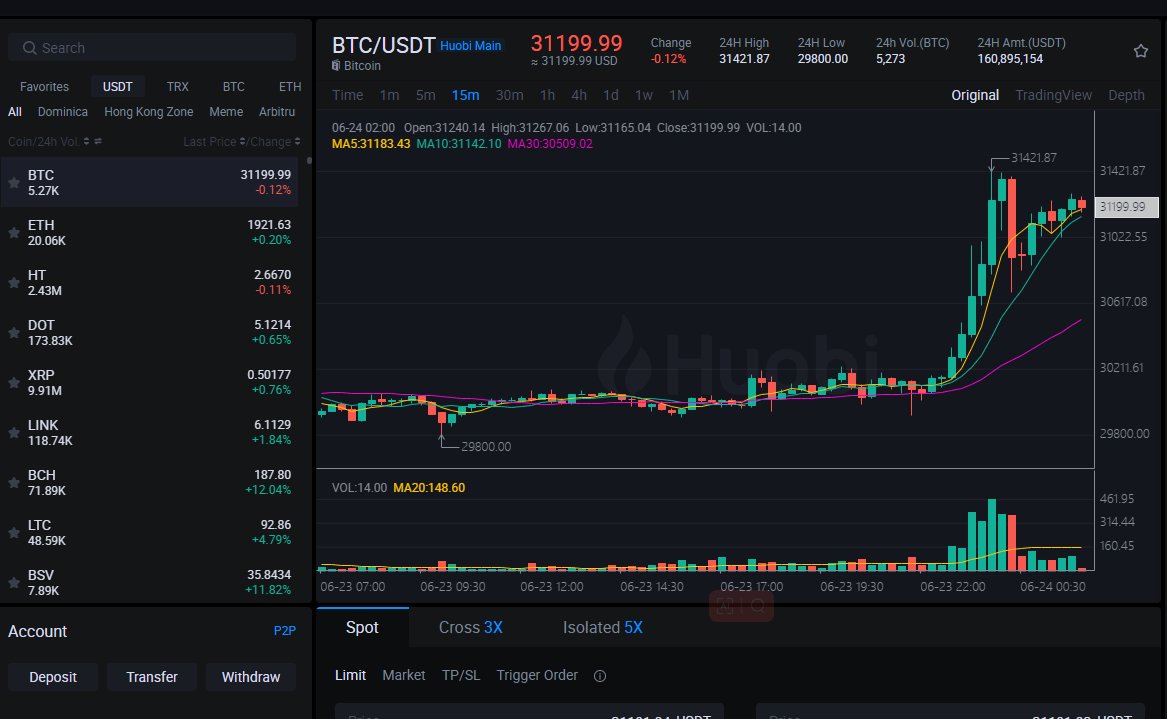1167x719 pixels.
Task: Click the Transfer button
Action: click(152, 677)
